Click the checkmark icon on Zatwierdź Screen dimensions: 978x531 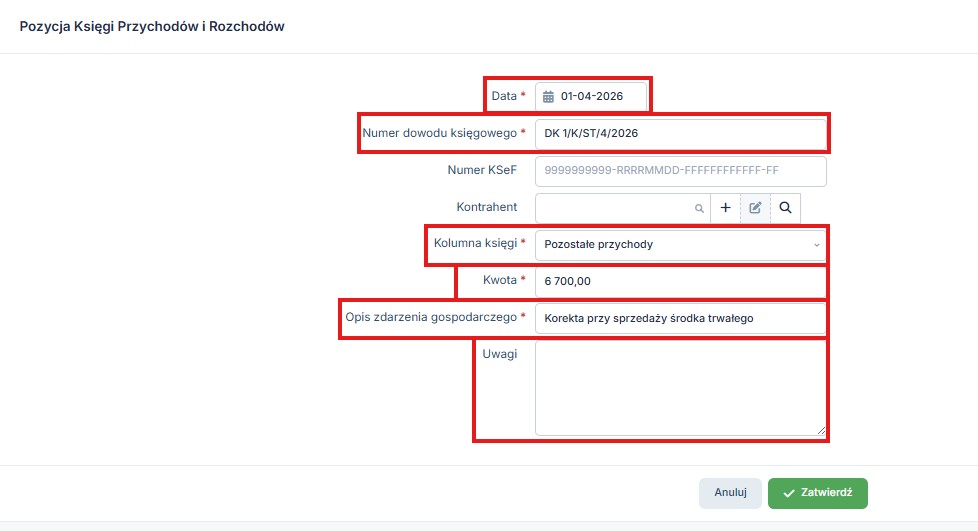click(789, 493)
